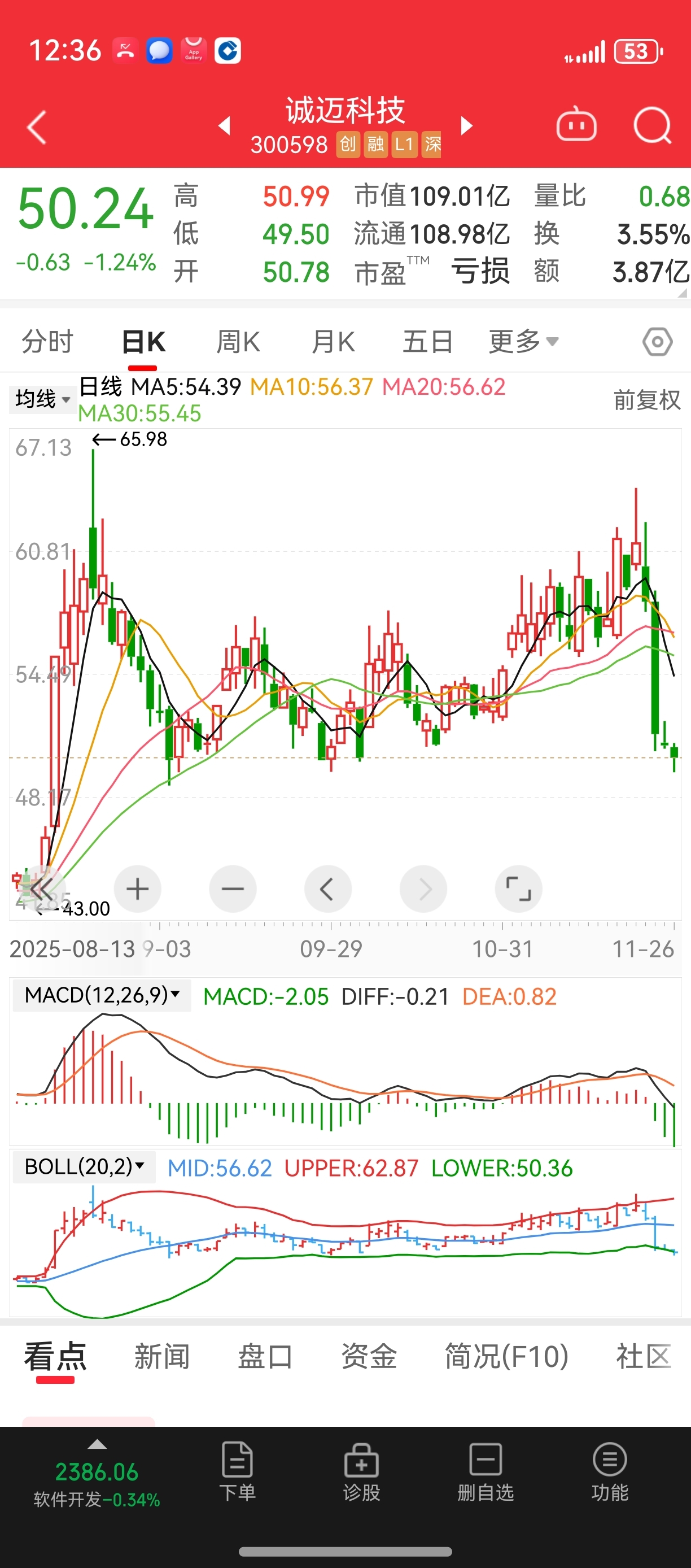
Task: Tap the MACD:-2.05 indicator reading
Action: [x=266, y=996]
